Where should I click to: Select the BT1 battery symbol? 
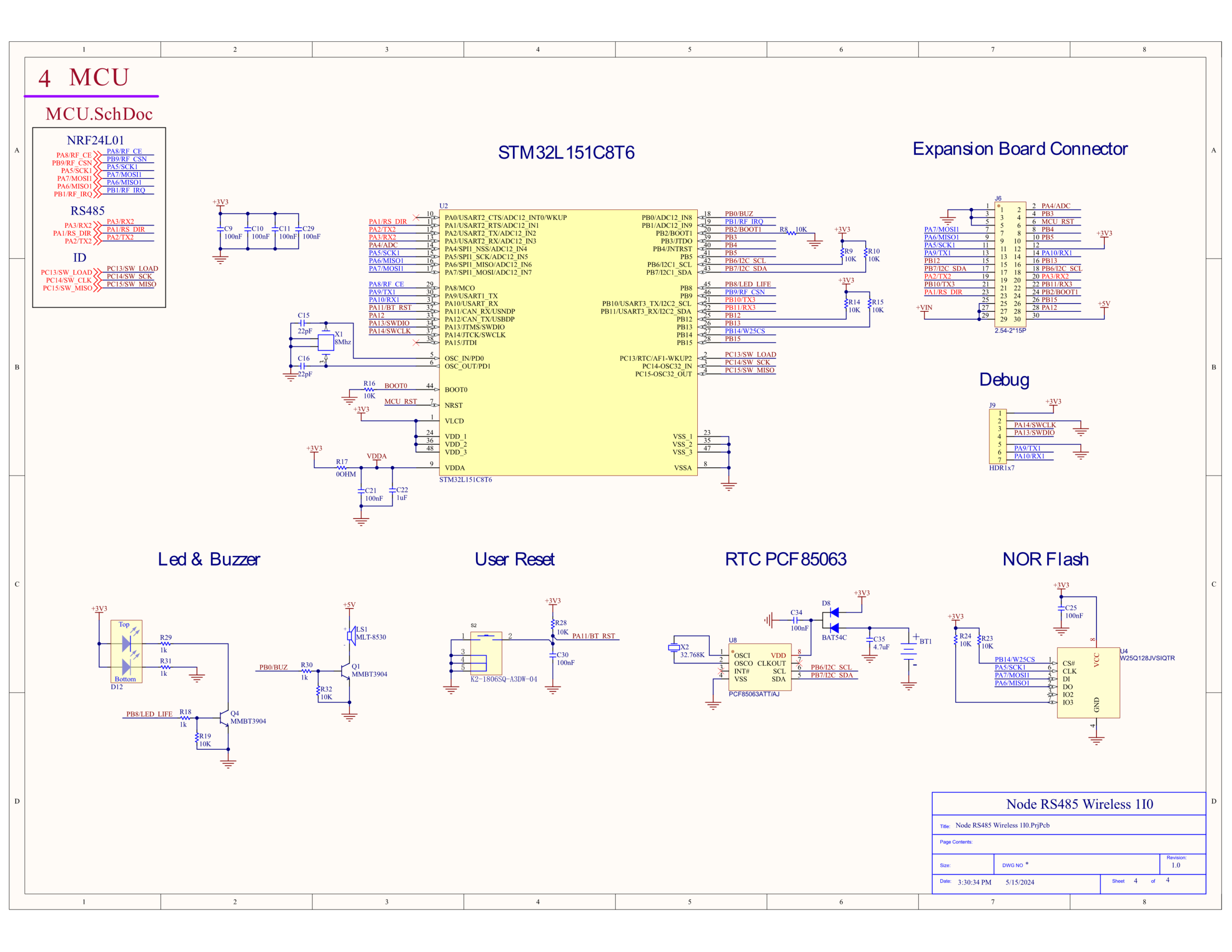pyautogui.click(x=908, y=652)
